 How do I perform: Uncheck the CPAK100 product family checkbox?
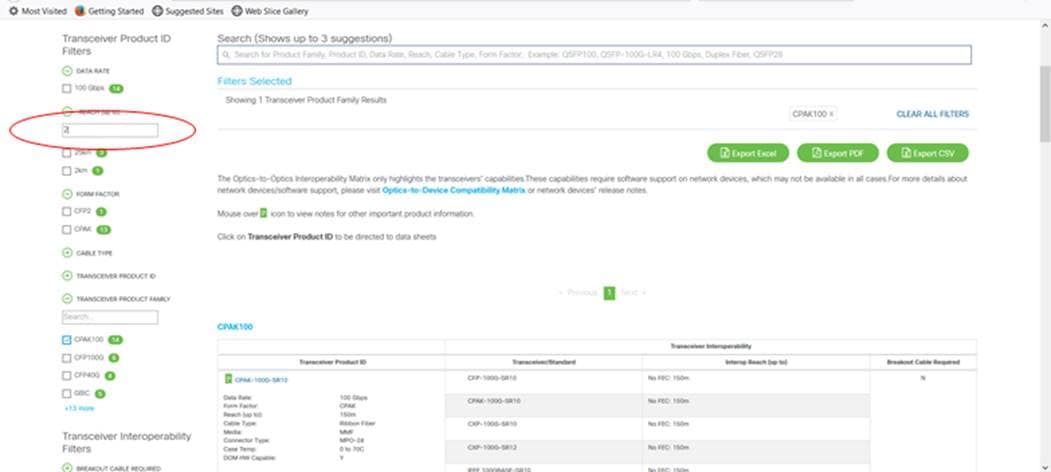[66, 340]
